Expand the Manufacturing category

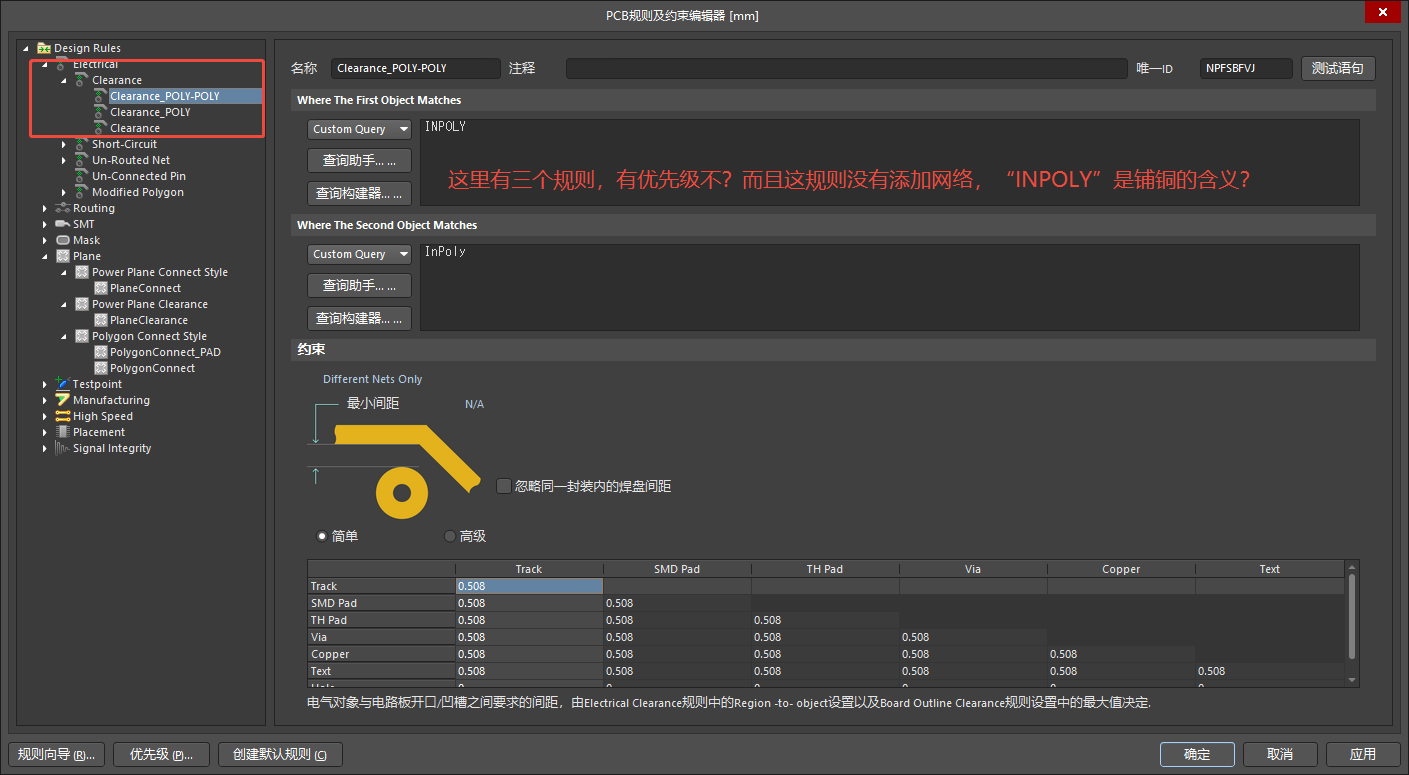click(45, 400)
